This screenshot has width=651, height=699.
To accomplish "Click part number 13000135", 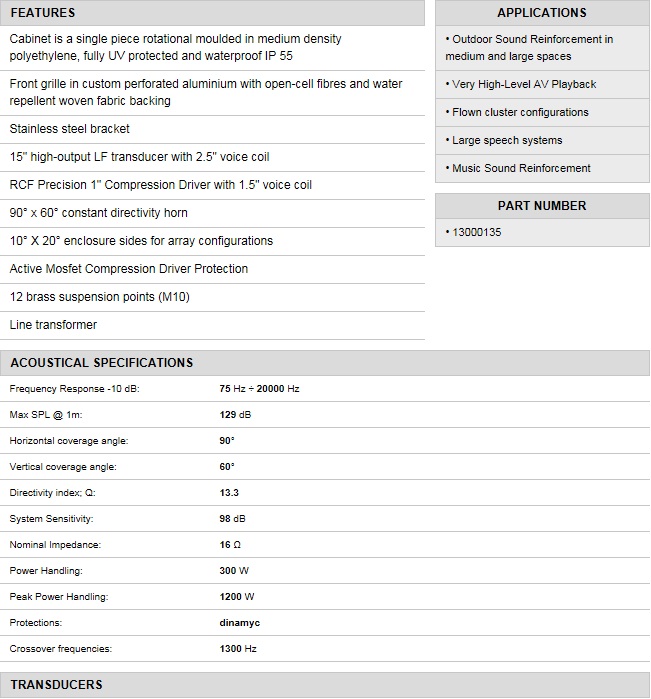I will click(x=476, y=232).
